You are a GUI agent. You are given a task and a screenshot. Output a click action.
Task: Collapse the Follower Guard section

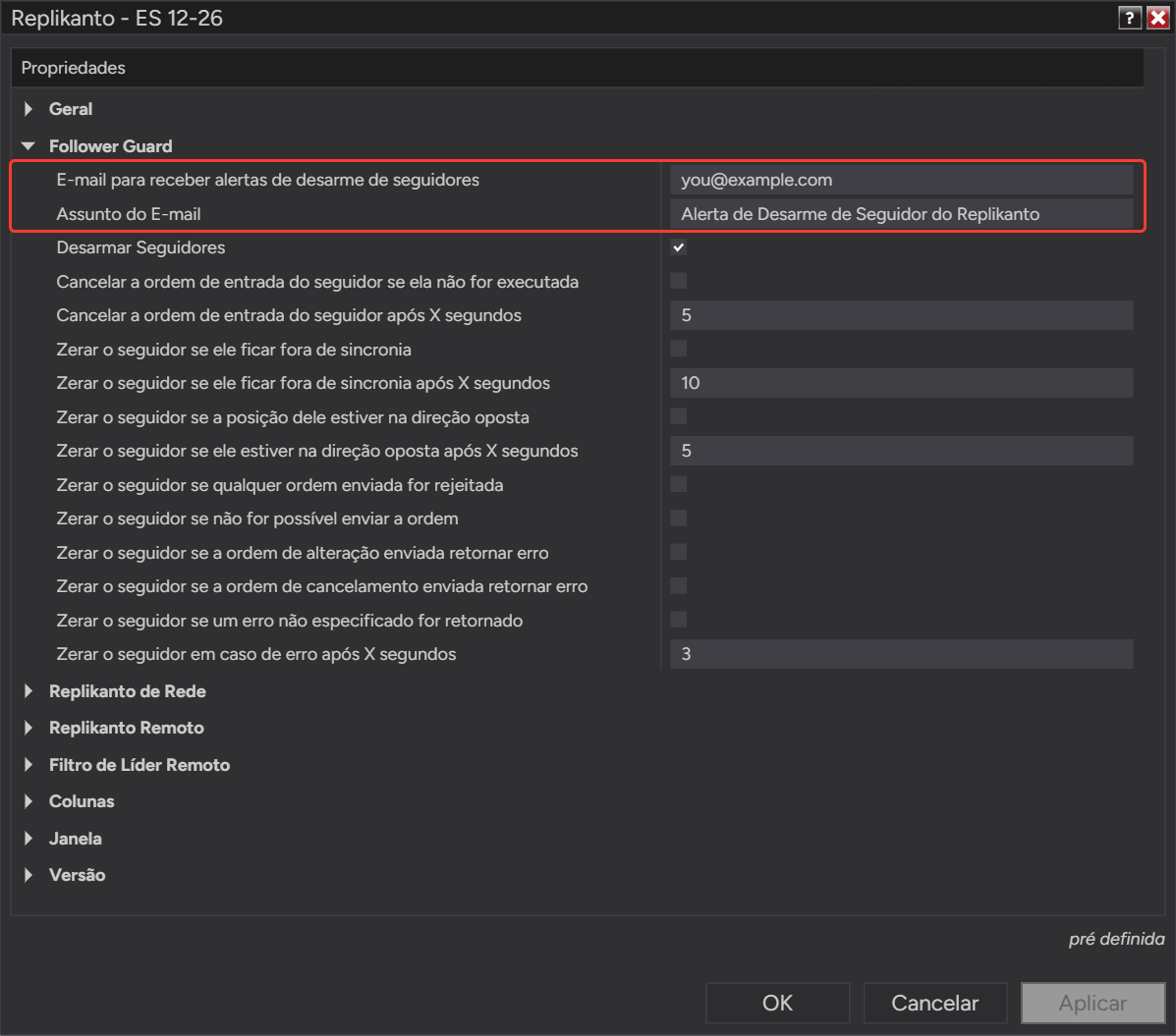(28, 146)
